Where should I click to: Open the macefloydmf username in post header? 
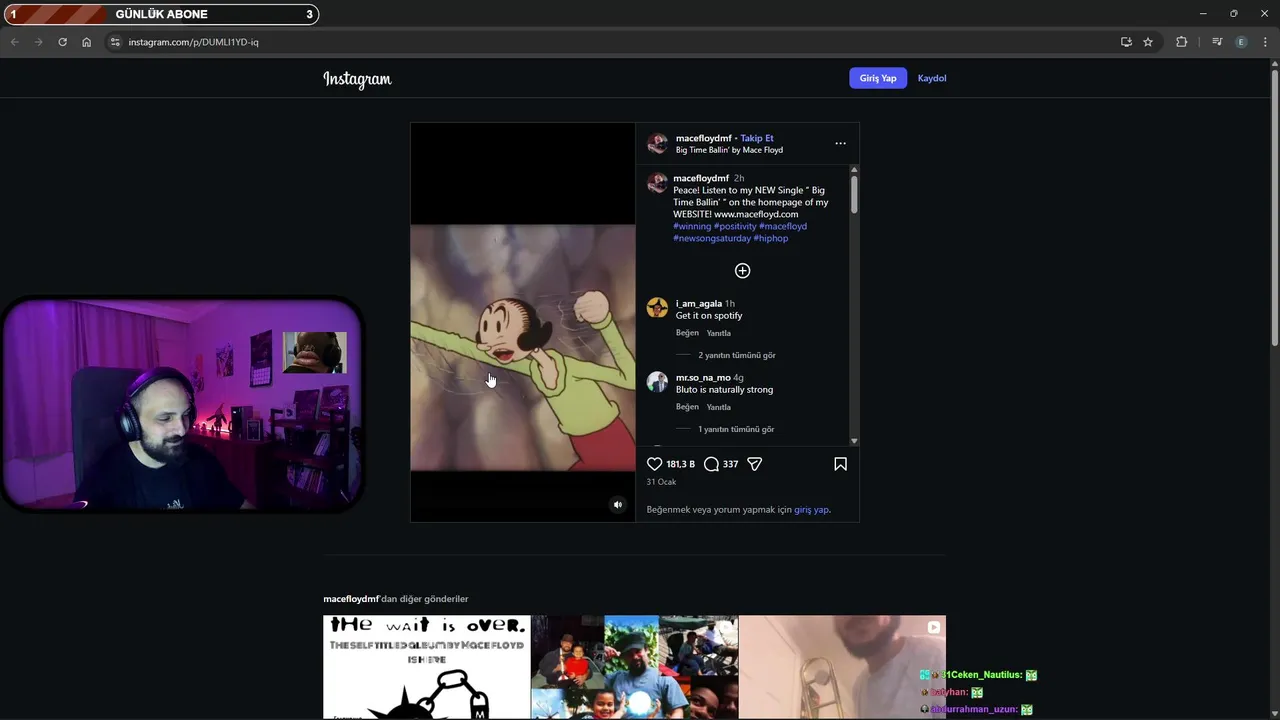[704, 138]
